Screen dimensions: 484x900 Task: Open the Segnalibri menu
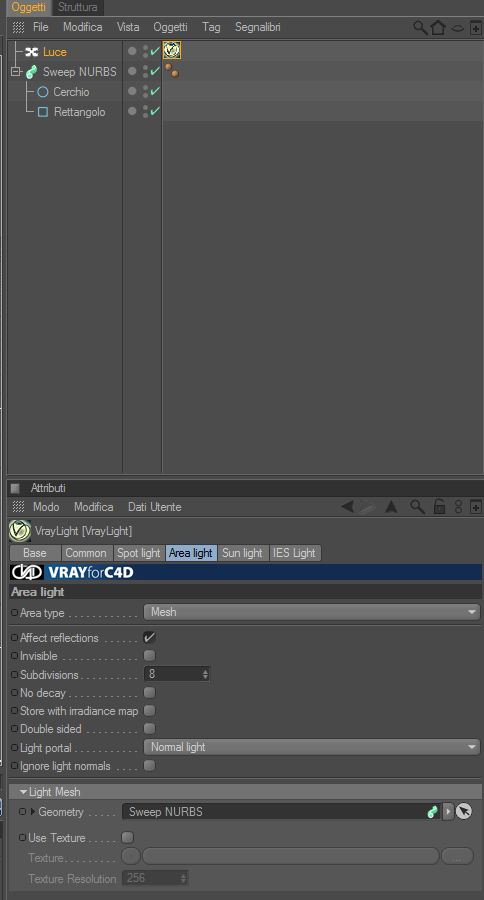click(258, 27)
